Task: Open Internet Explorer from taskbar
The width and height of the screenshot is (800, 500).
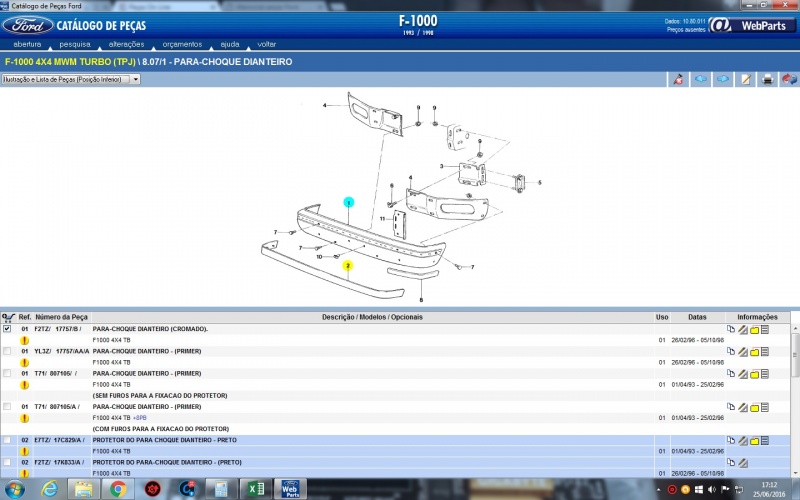Action: (49, 489)
